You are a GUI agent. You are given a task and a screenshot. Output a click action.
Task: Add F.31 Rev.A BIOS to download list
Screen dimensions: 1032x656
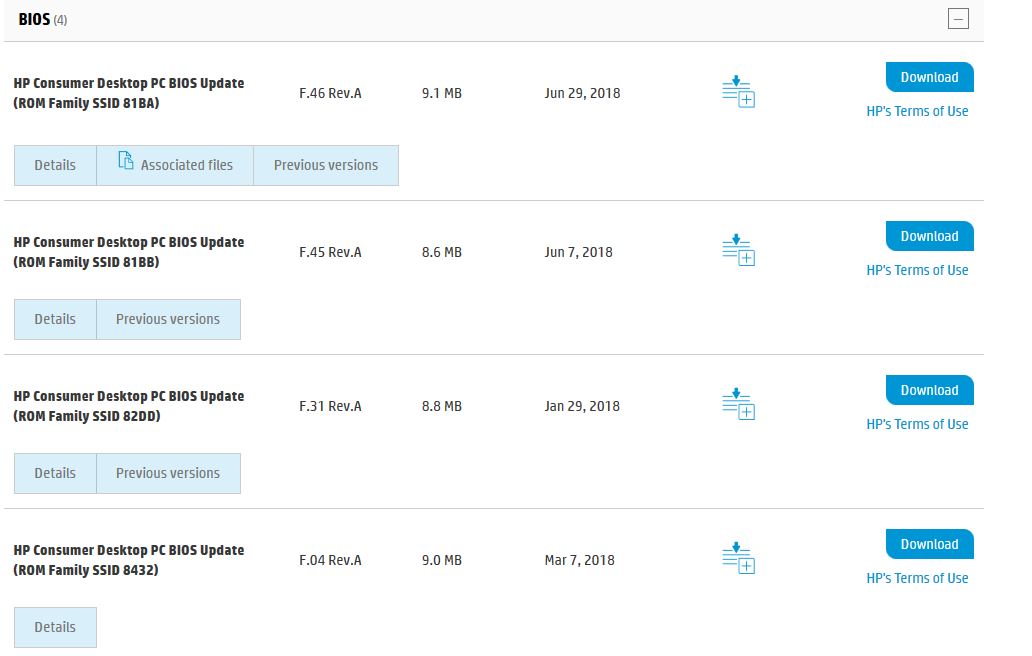[x=738, y=405]
